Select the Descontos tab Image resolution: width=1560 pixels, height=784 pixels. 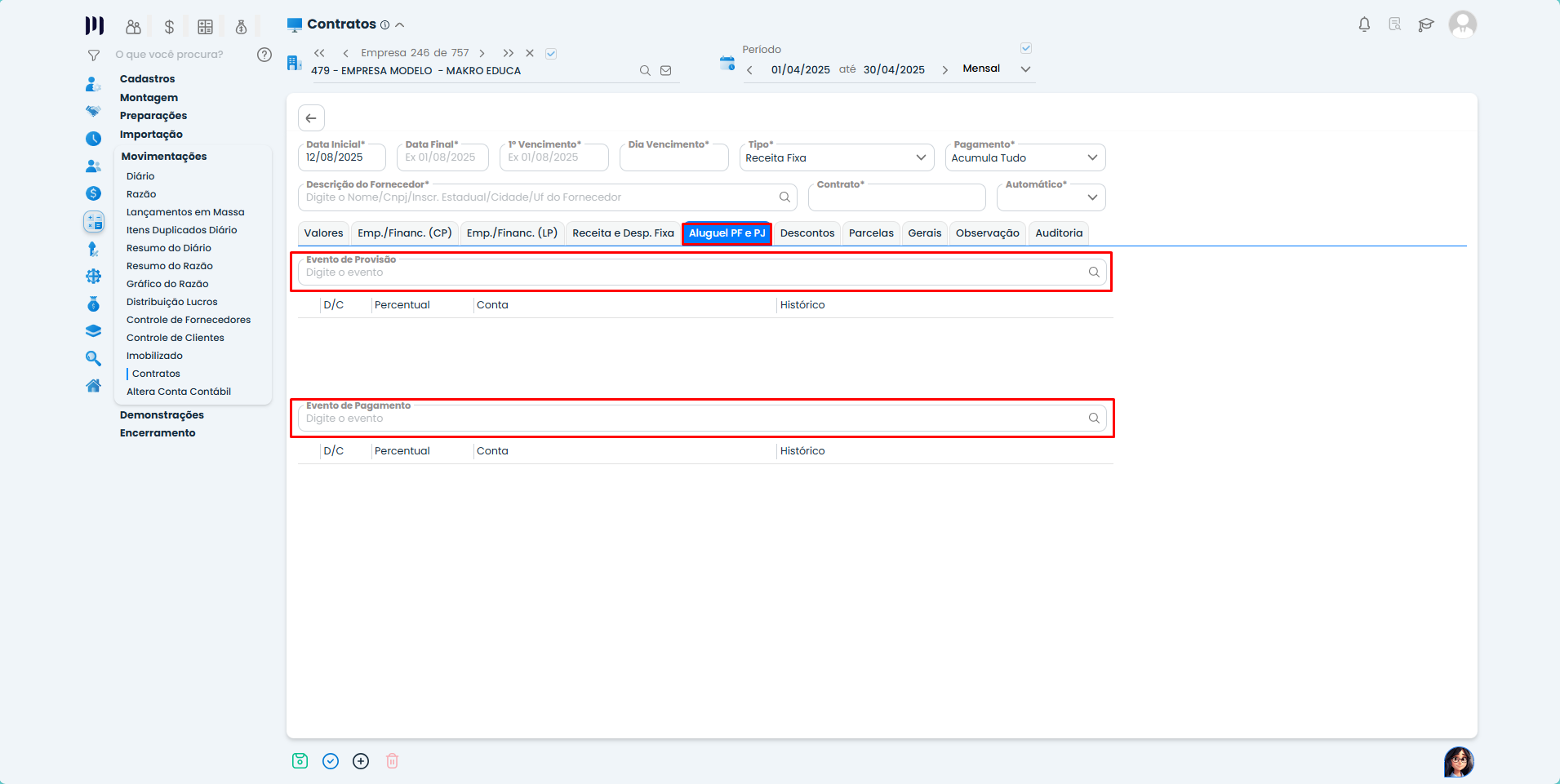click(807, 233)
